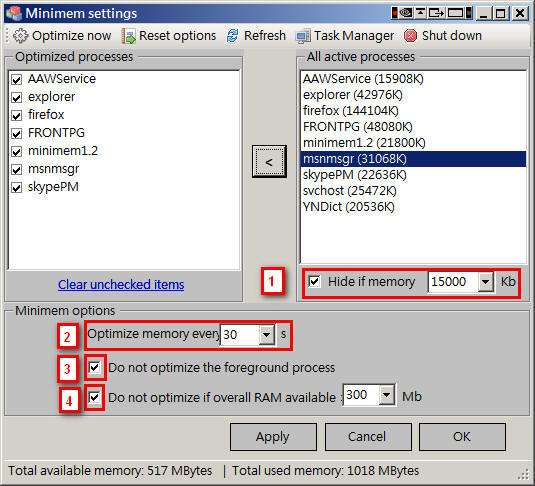Open Task Manager from the toolbar
The height and width of the screenshot is (486, 535).
coord(345,35)
